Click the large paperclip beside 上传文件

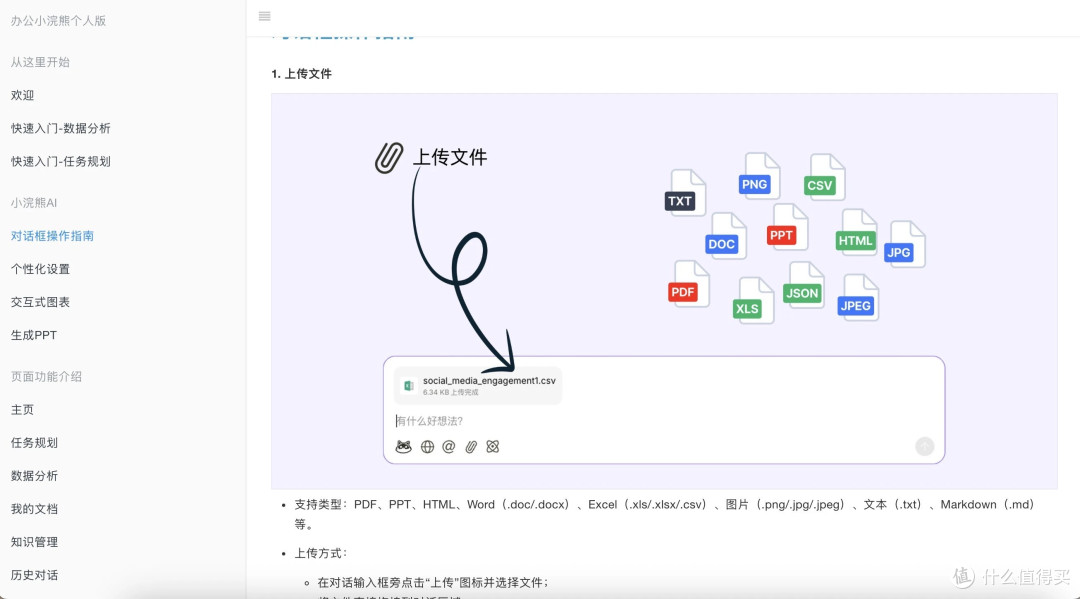[388, 158]
